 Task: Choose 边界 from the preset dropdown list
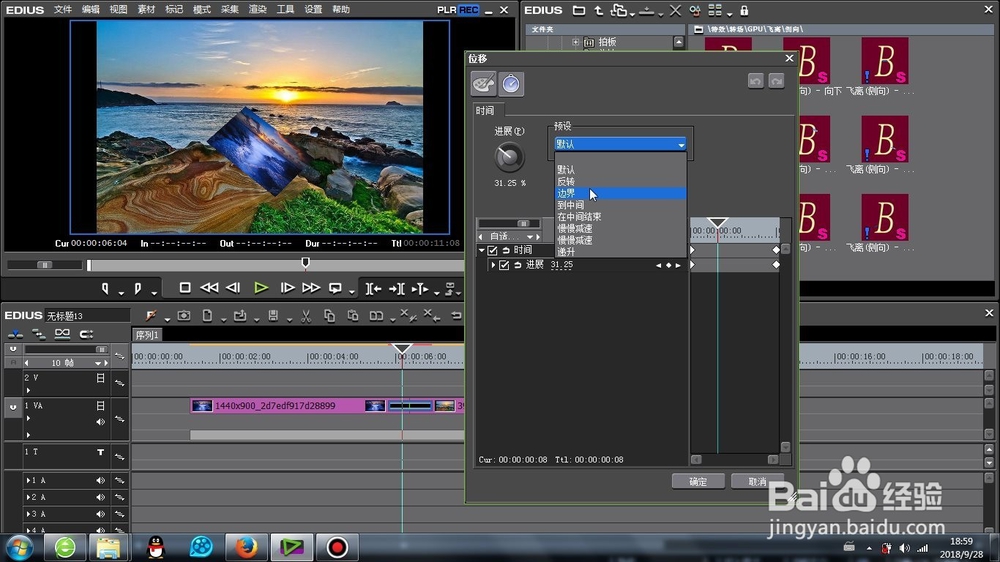click(x=566, y=193)
